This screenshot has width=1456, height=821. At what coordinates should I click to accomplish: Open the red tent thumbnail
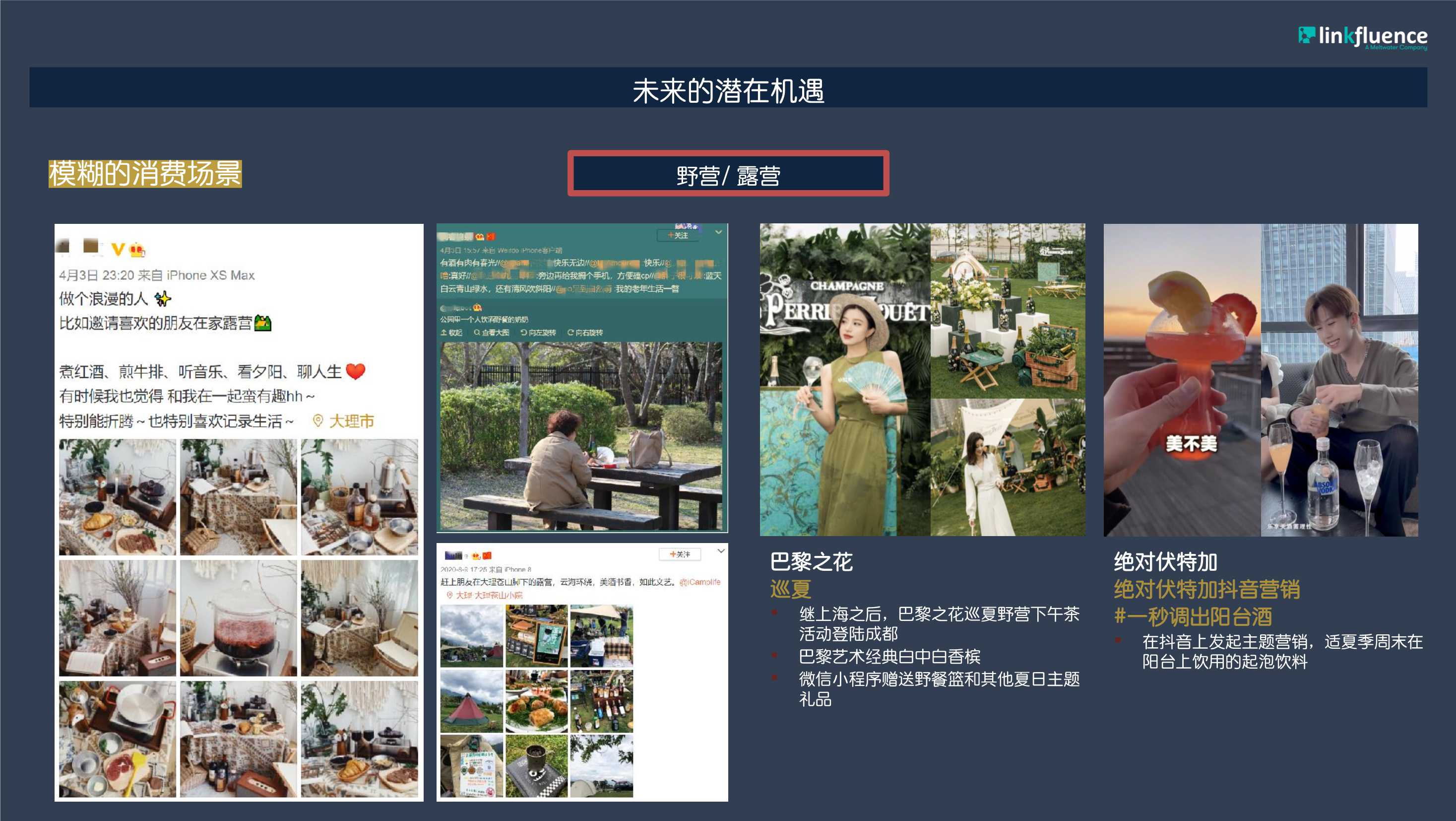(471, 701)
